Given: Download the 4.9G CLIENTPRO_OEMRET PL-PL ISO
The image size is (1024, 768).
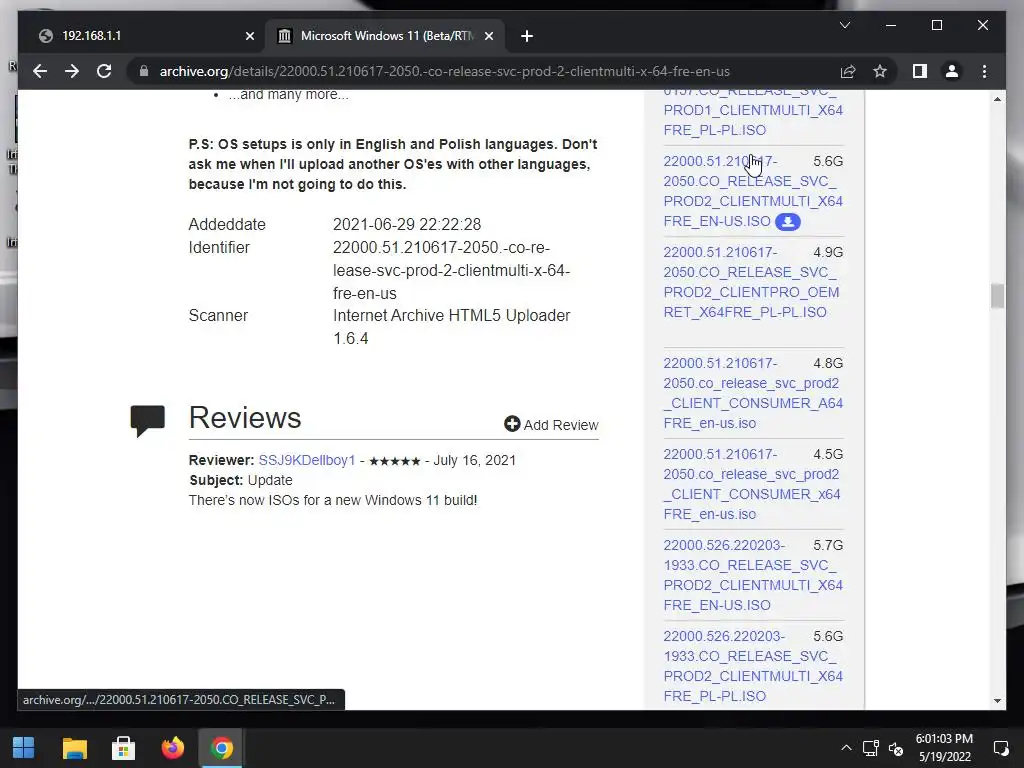Looking at the screenshot, I should [751, 282].
